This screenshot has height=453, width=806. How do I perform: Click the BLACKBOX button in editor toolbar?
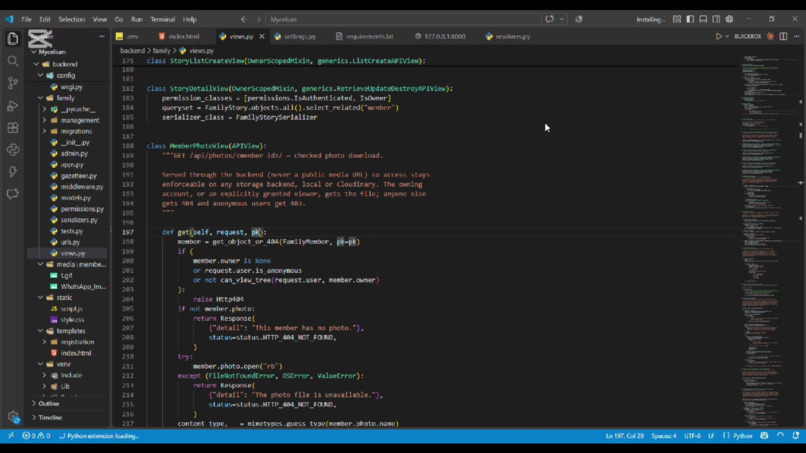[747, 37]
